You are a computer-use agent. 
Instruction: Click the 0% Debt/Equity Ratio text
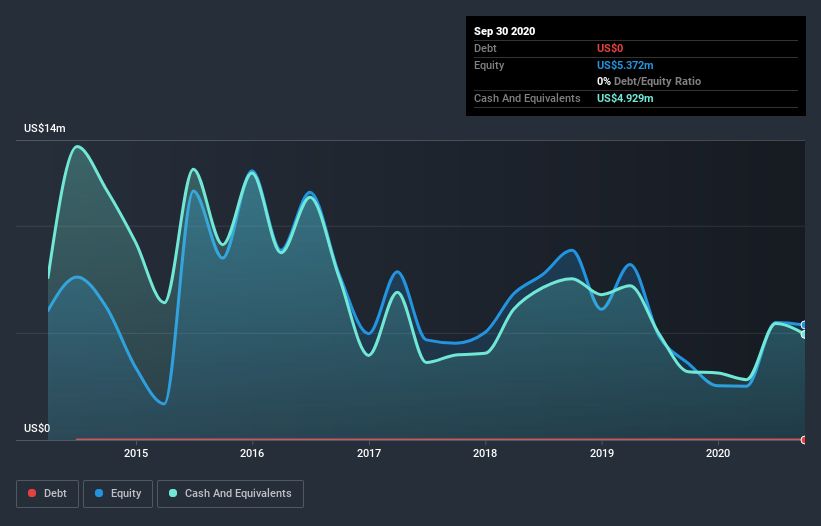(x=649, y=82)
